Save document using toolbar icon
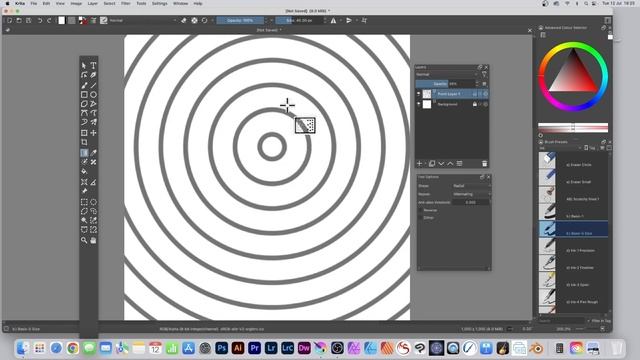 29,20
